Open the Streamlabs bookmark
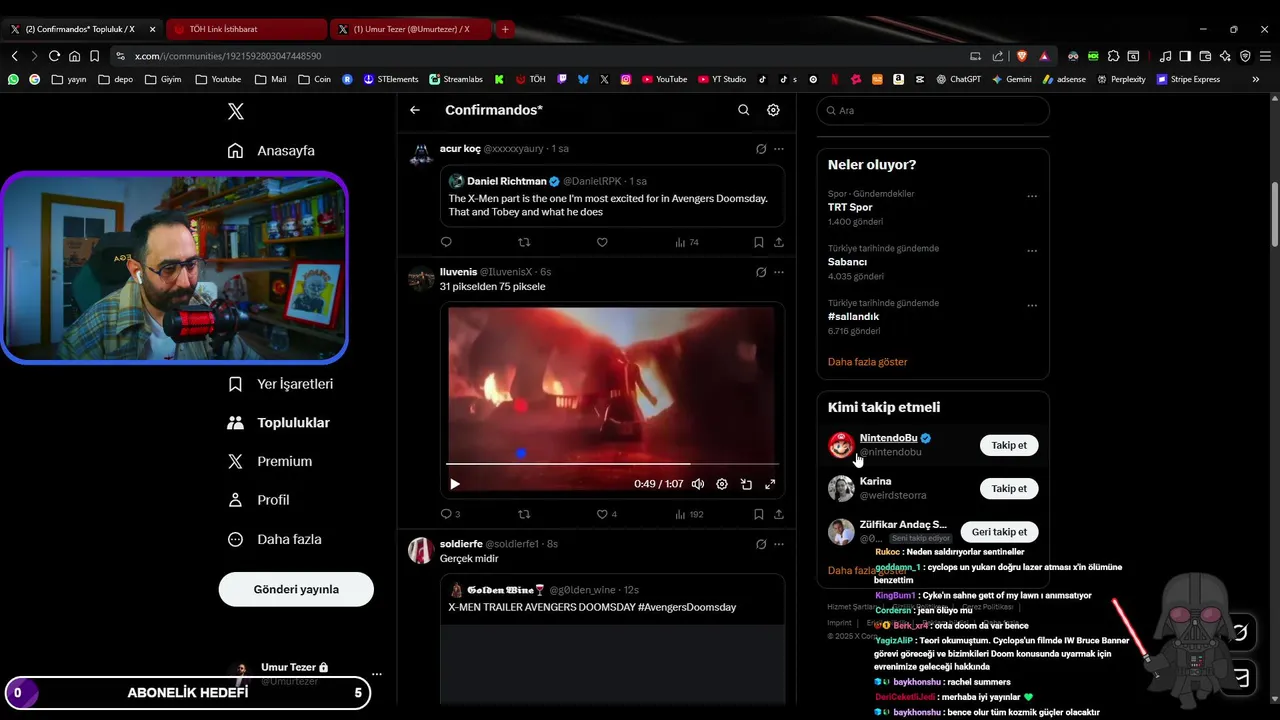 [x=456, y=79]
